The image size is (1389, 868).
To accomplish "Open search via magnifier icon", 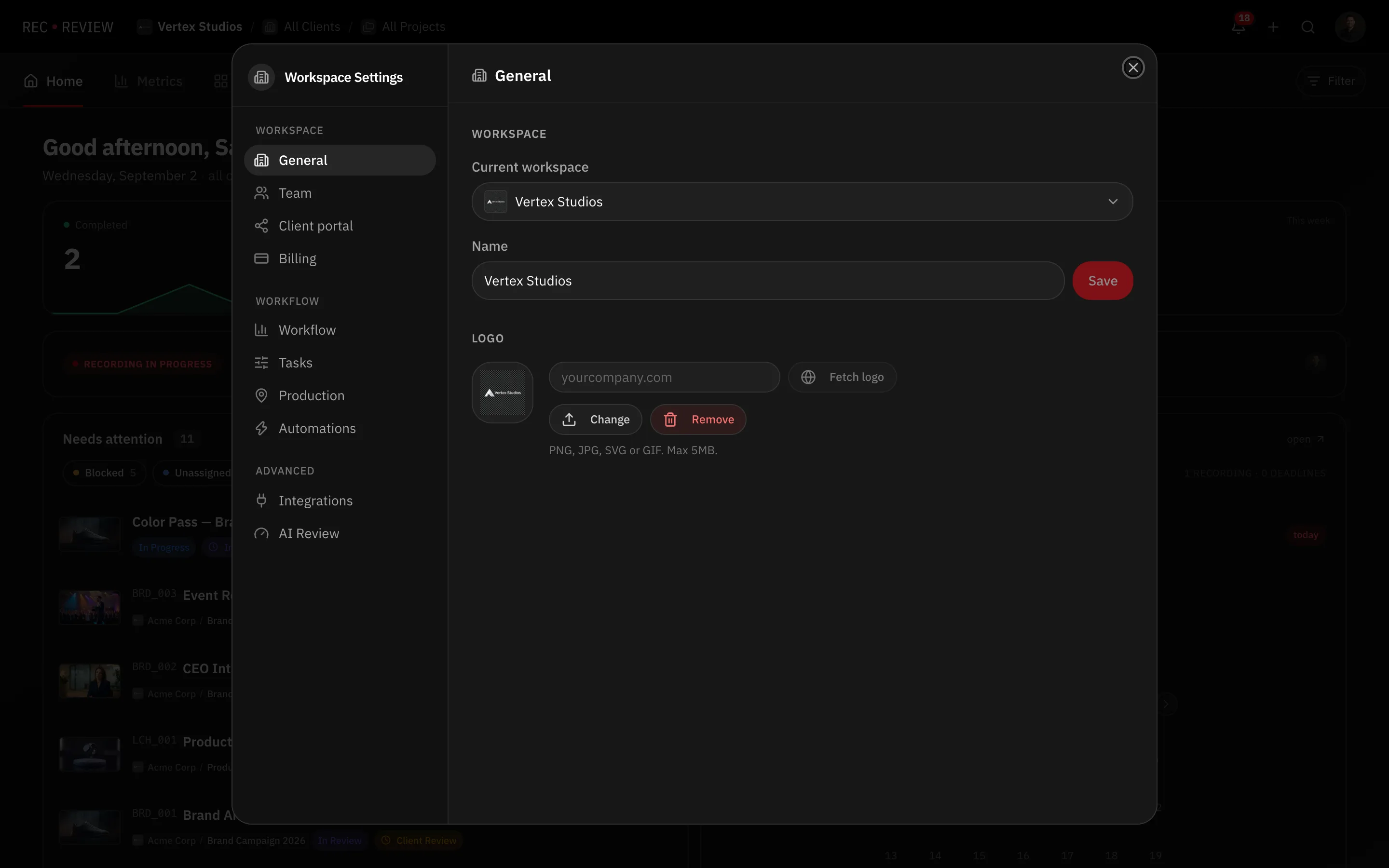I will (x=1308, y=27).
